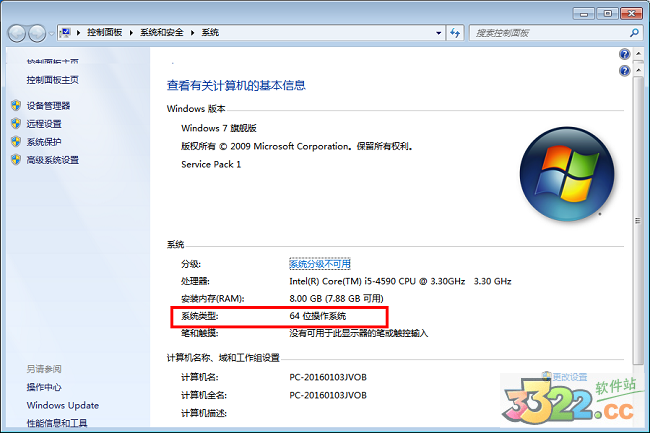The width and height of the screenshot is (650, 433).
Task: Click the Forward navigation arrow button
Action: [37, 33]
